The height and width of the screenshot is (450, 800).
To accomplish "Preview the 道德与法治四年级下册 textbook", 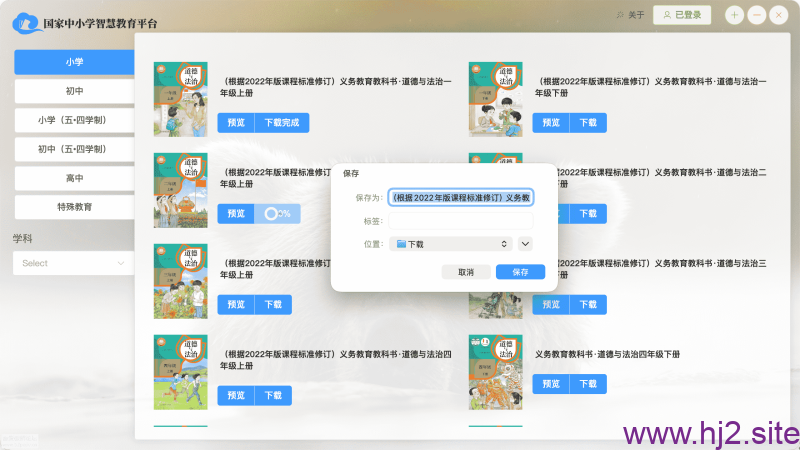I will (x=551, y=384).
